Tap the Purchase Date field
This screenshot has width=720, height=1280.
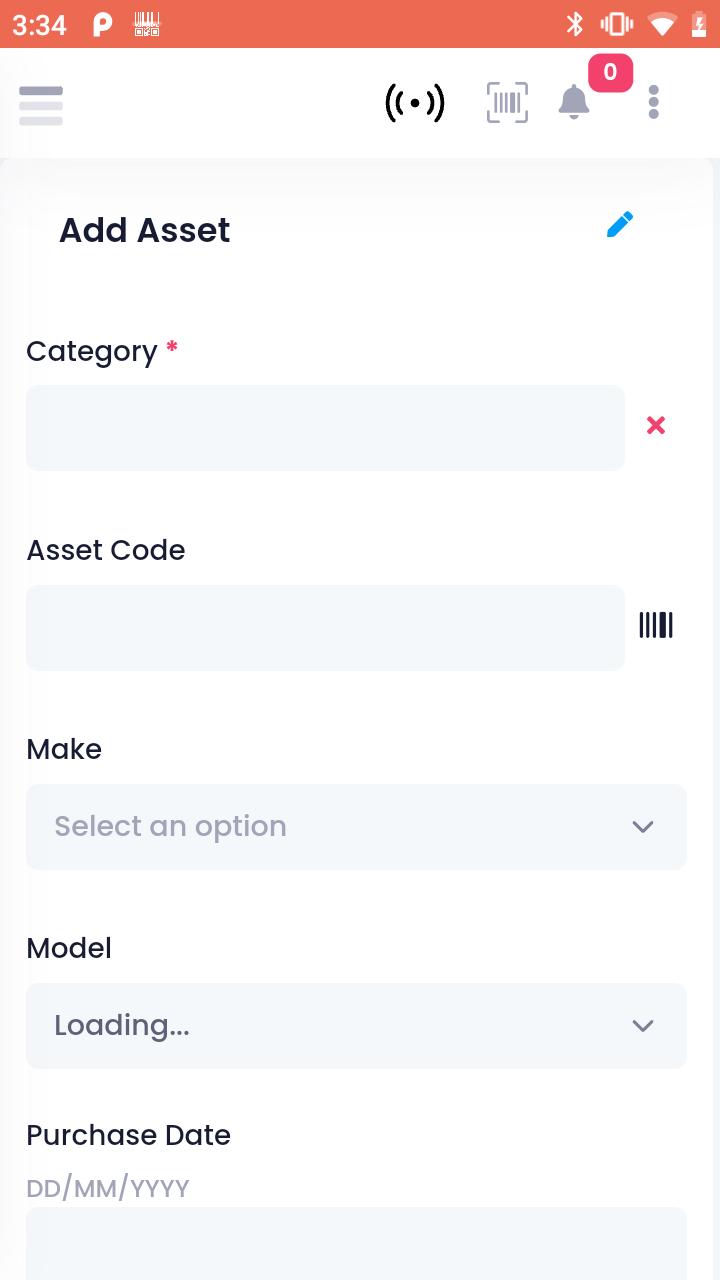point(356,1243)
